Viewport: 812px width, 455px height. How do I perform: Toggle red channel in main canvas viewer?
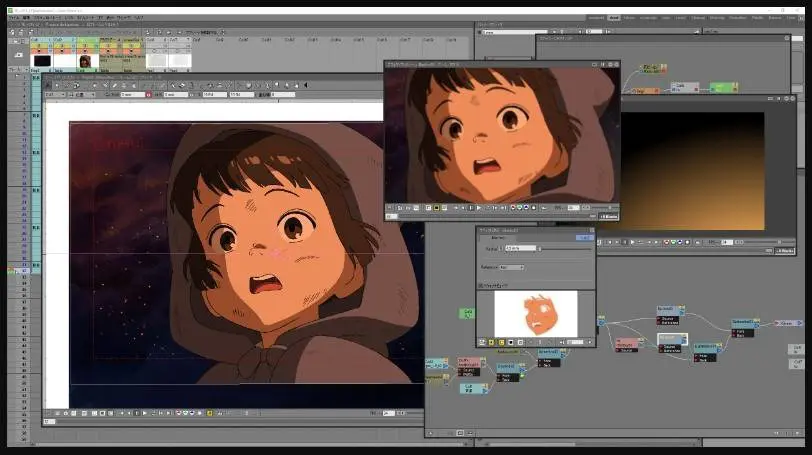178,413
